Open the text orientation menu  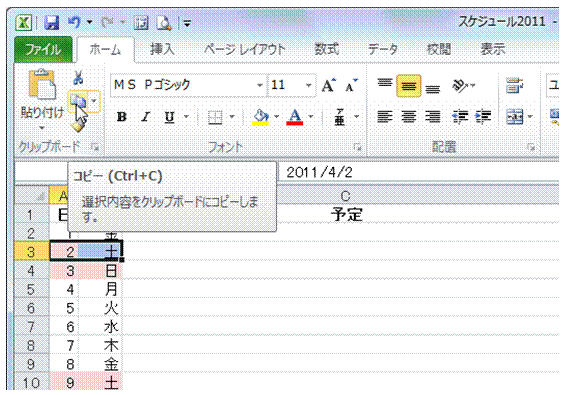click(463, 86)
